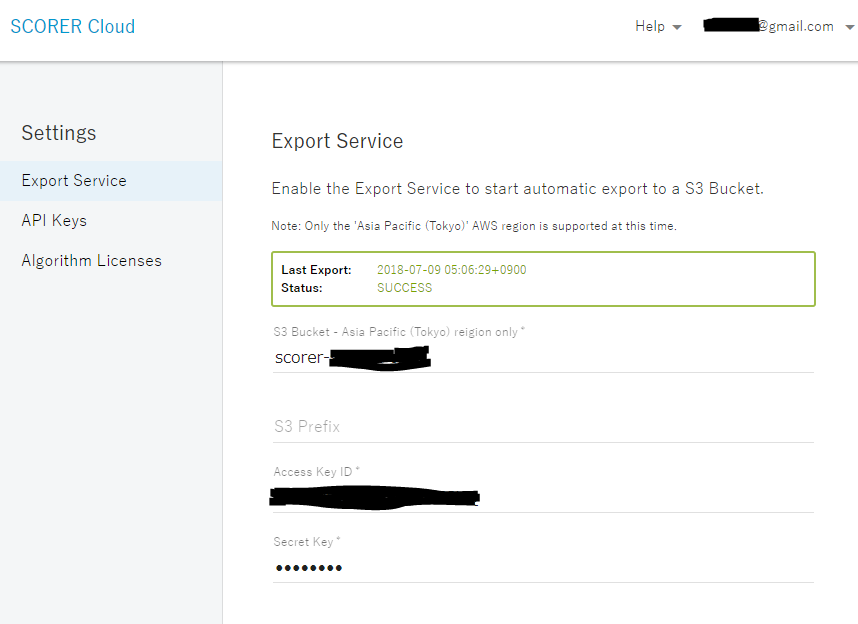This screenshot has height=624, width=858.
Task: Click the Export Service page heading
Action: point(337,141)
